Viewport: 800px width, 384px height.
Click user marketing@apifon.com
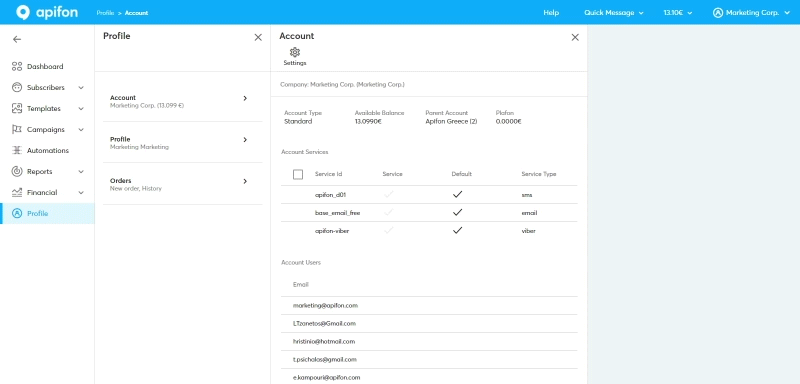point(326,305)
